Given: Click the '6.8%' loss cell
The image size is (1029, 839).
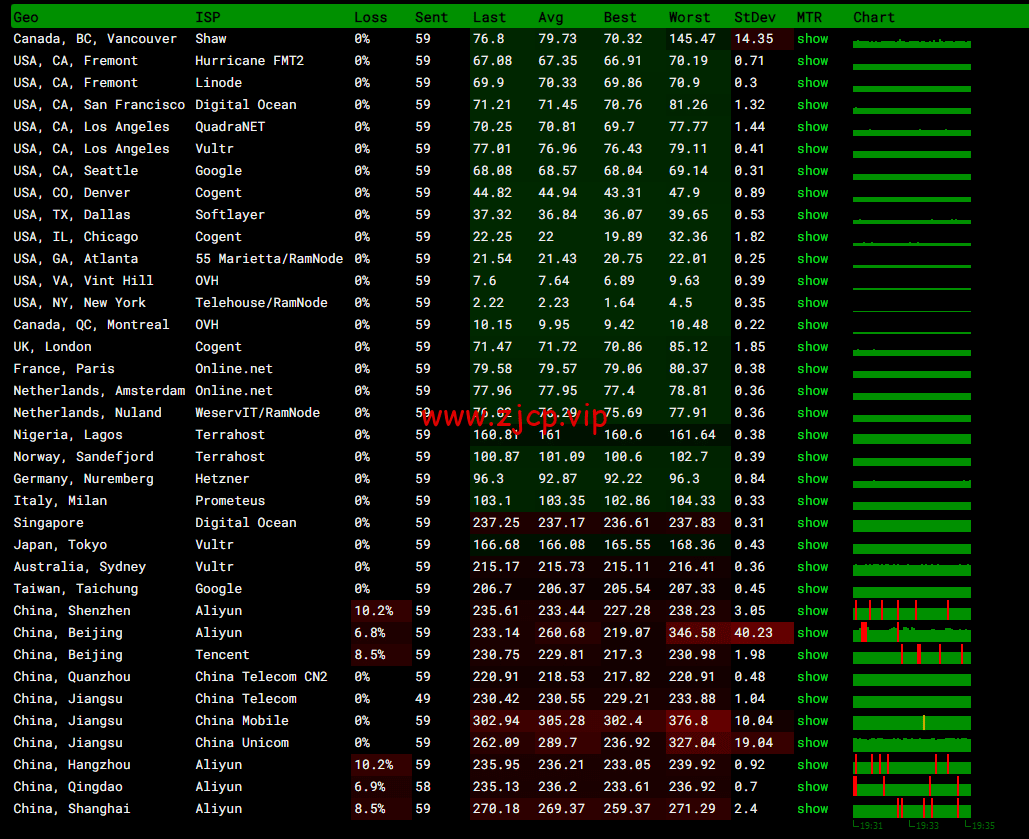Looking at the screenshot, I should (370, 633).
